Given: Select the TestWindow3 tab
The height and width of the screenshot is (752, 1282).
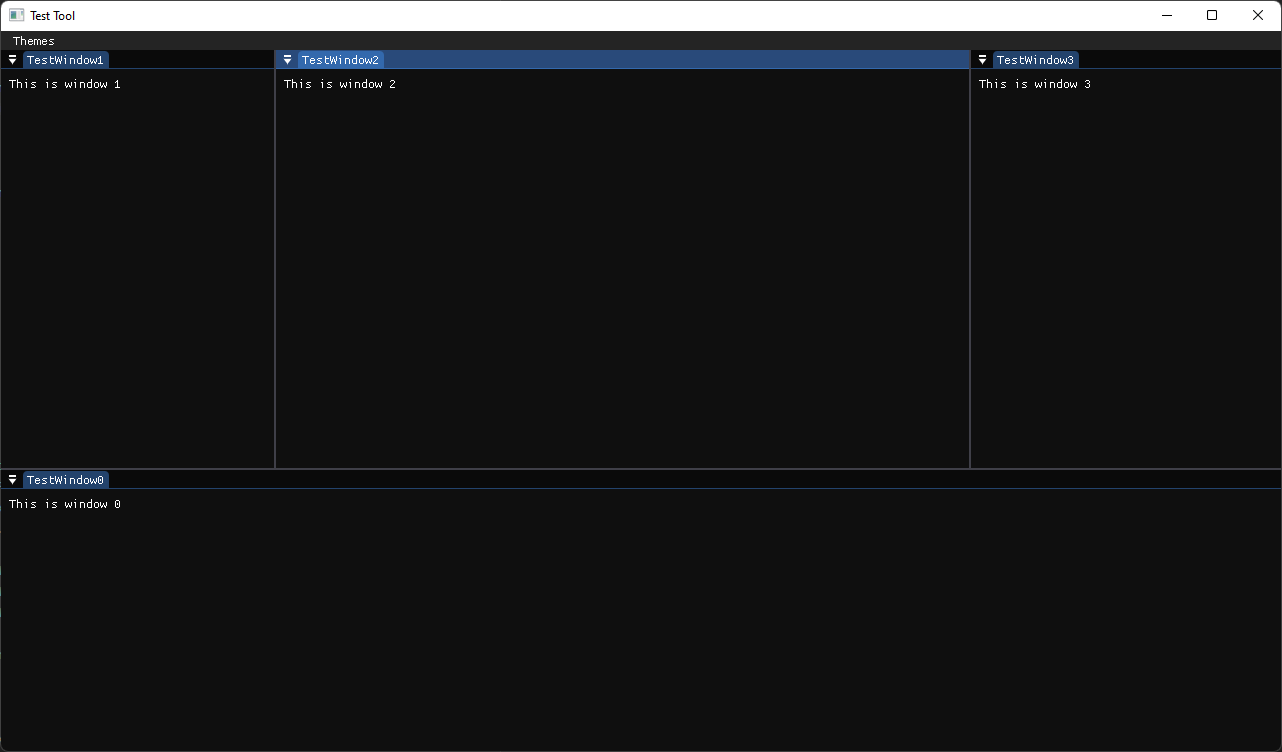Looking at the screenshot, I should tap(1035, 59).
